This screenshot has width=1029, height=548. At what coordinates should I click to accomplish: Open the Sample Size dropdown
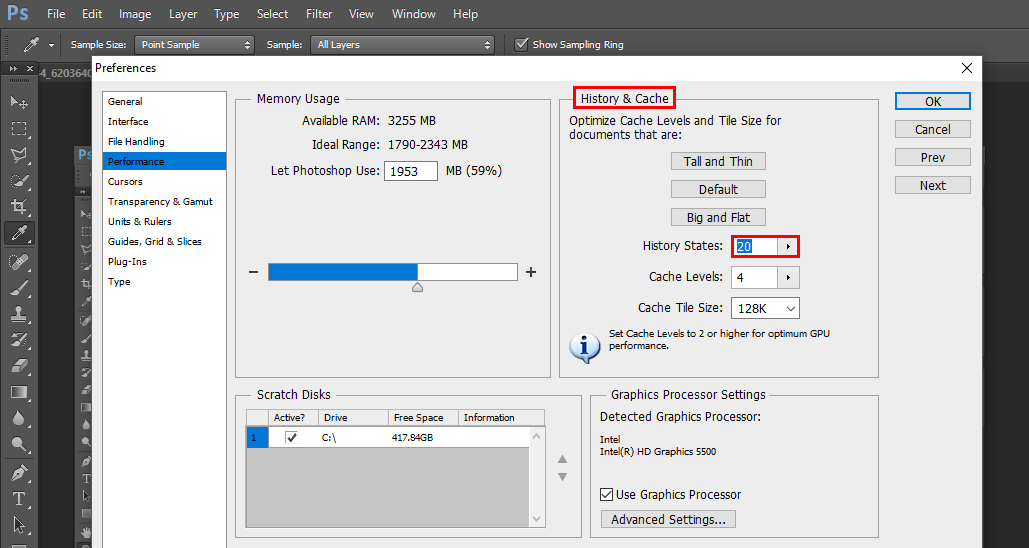pos(194,45)
